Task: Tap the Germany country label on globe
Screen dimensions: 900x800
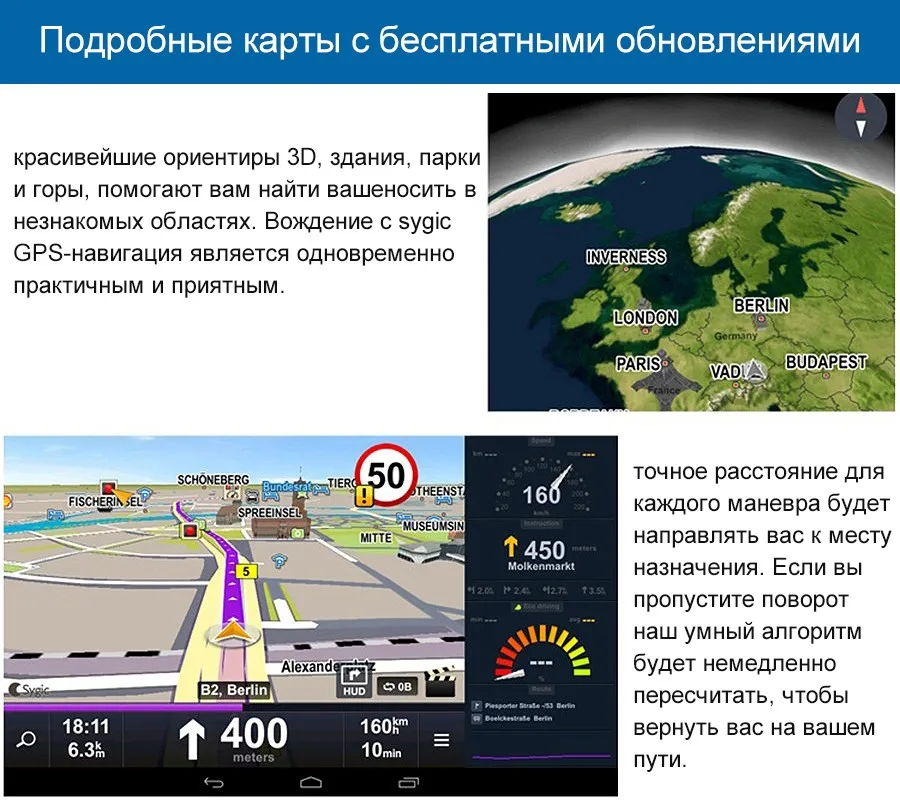Action: click(x=735, y=336)
